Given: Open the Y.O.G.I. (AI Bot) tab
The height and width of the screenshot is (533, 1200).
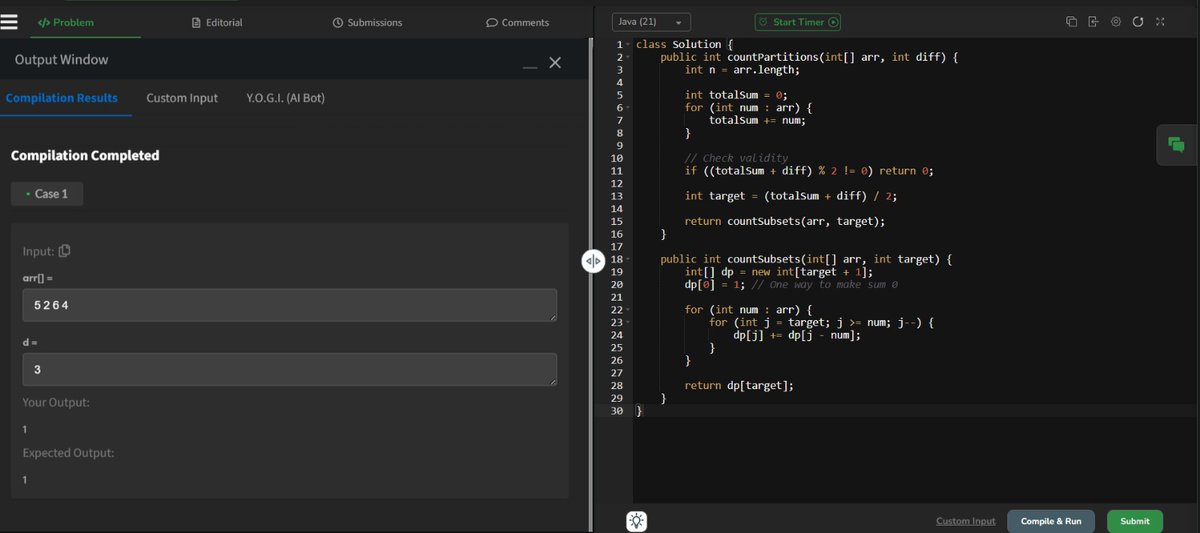Looking at the screenshot, I should [x=285, y=98].
